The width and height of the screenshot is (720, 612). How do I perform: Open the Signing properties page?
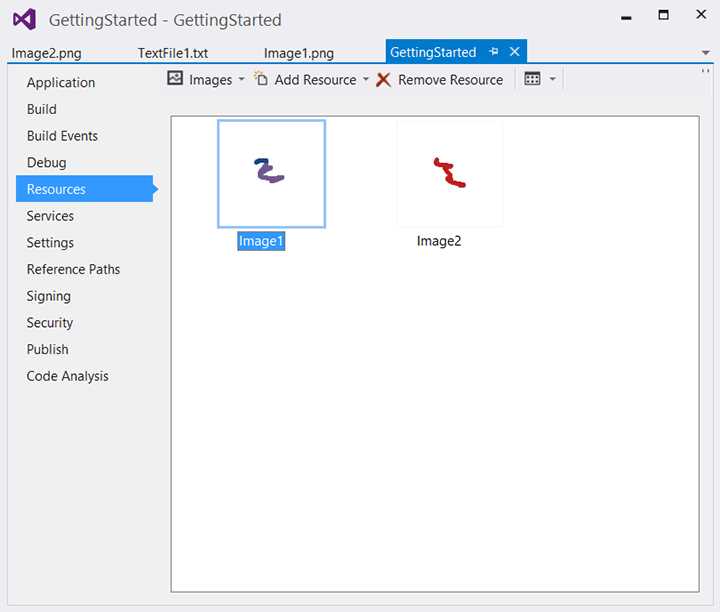click(x=49, y=296)
